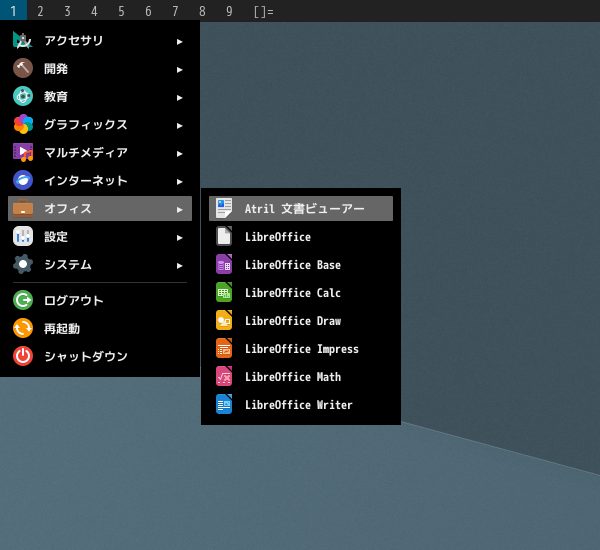This screenshot has height=550, width=600.
Task: Click the []= layout indicator
Action: tap(263, 11)
